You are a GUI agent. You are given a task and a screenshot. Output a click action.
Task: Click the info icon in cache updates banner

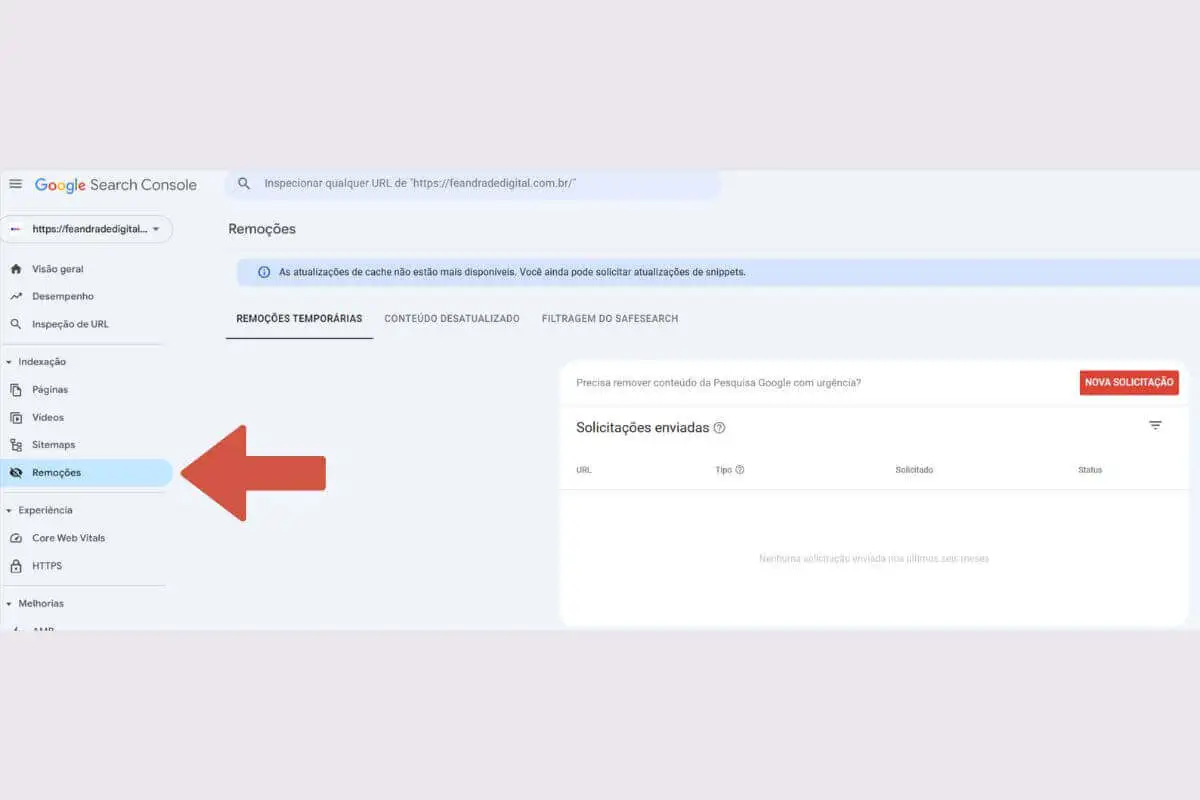pos(264,272)
